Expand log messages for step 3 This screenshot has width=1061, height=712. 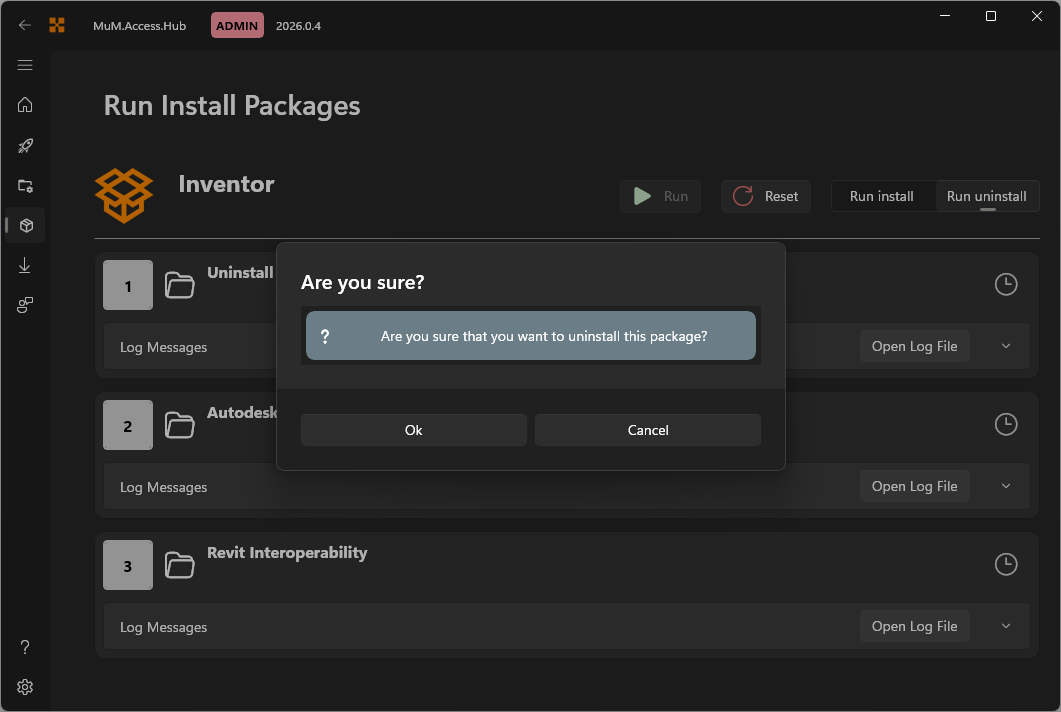pyautogui.click(x=1006, y=626)
